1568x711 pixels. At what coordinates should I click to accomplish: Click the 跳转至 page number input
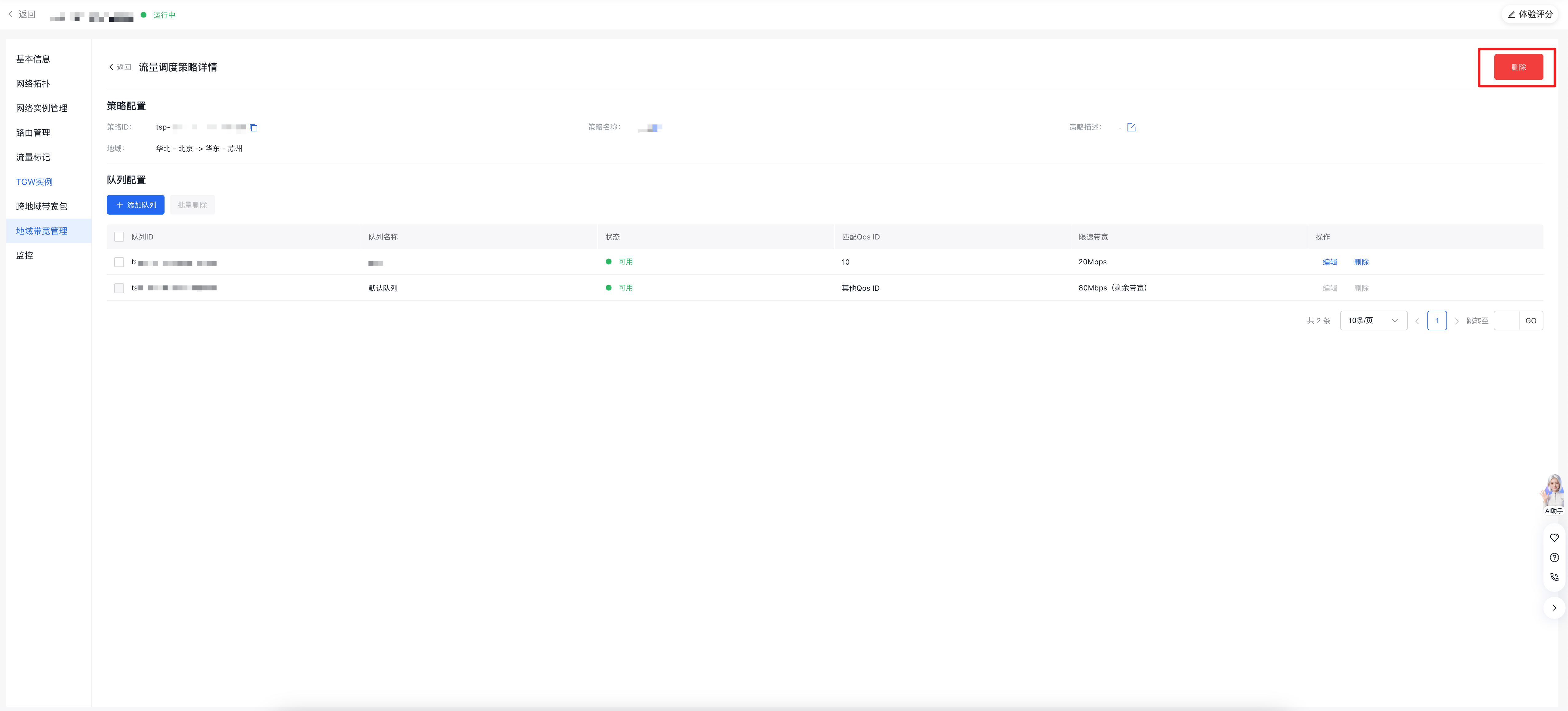[x=1506, y=321]
